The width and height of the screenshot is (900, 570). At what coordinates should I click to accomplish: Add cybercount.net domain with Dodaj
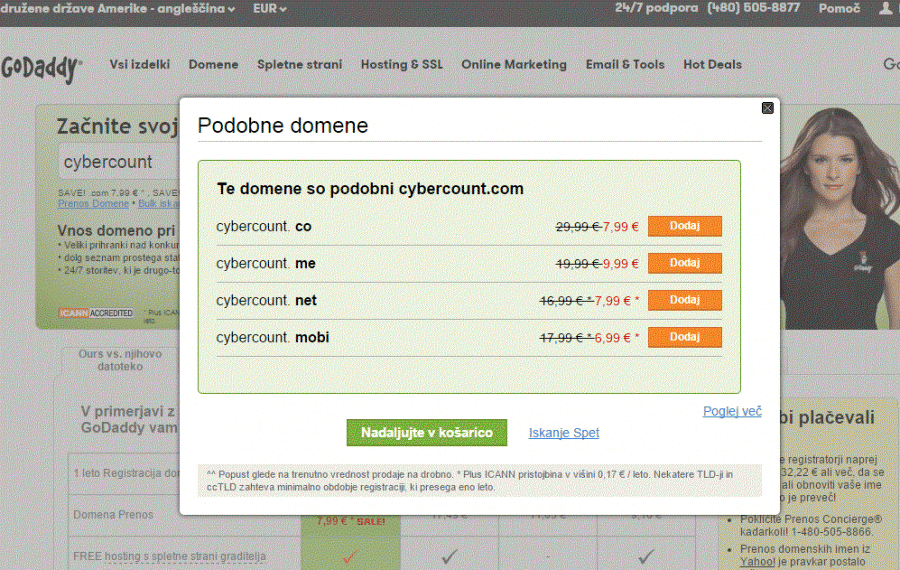[684, 300]
